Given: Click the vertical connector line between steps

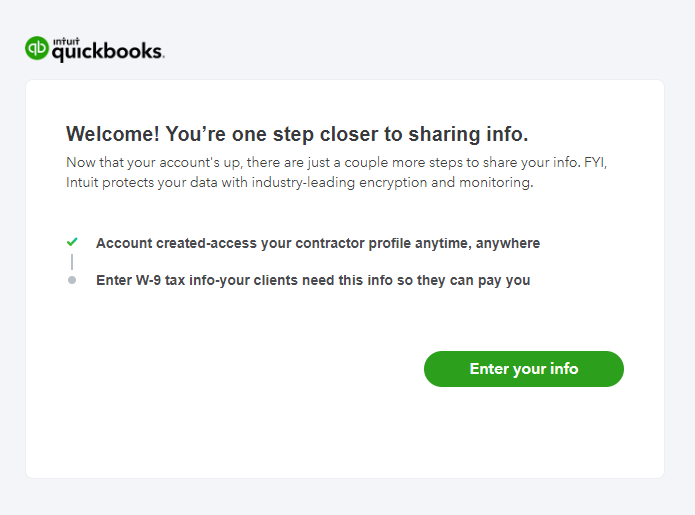Looking at the screenshot, I should tap(72, 262).
